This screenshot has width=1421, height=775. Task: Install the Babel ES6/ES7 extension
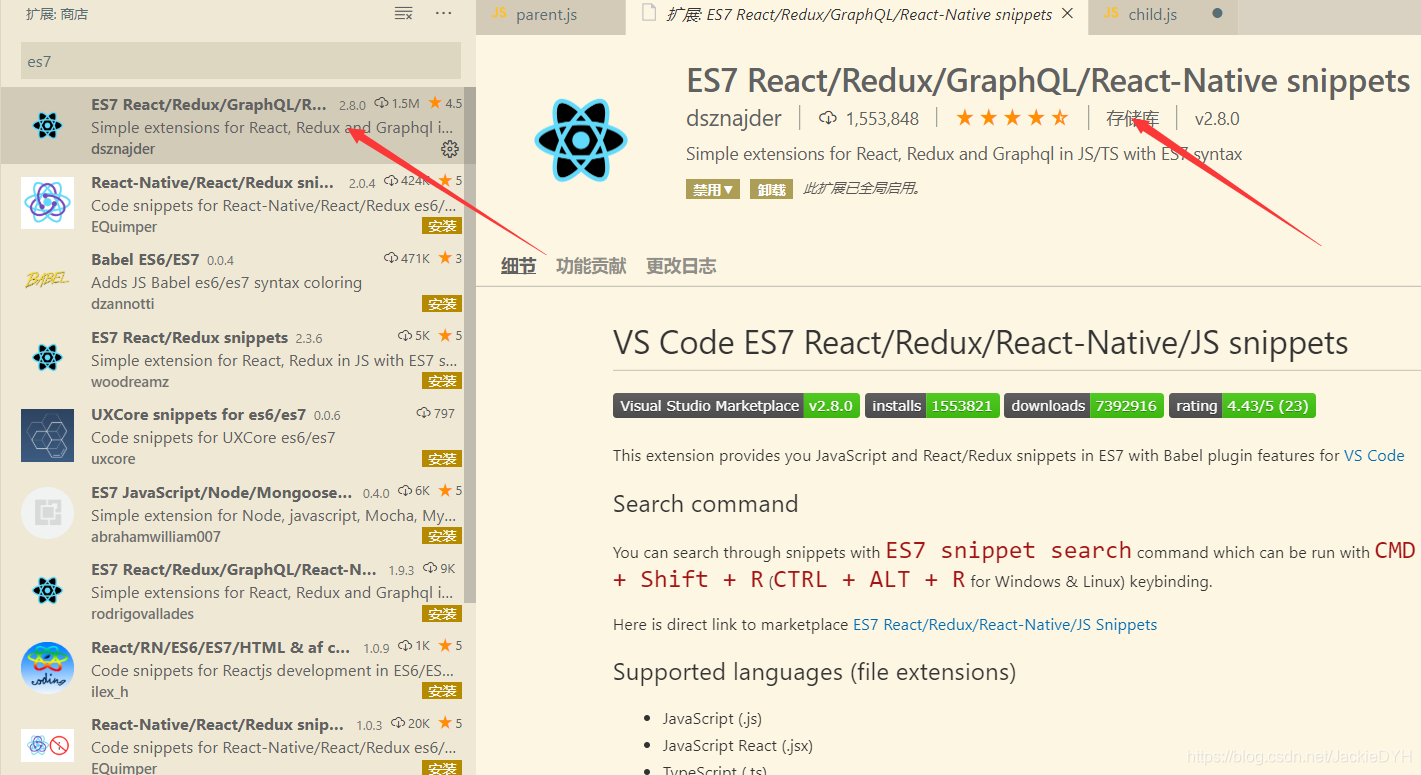coord(442,304)
